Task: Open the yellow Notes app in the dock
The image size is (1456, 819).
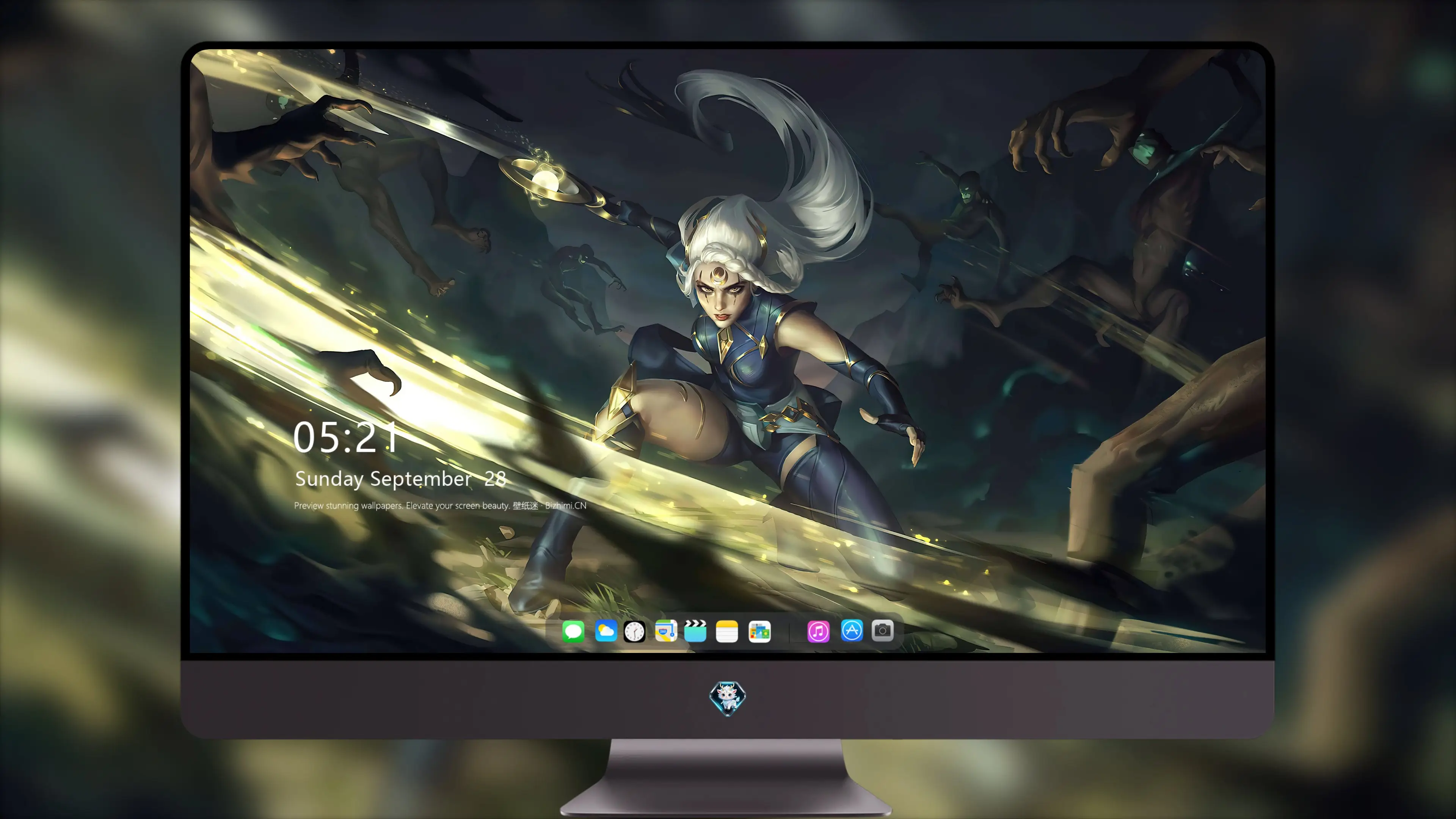Action: [x=727, y=631]
